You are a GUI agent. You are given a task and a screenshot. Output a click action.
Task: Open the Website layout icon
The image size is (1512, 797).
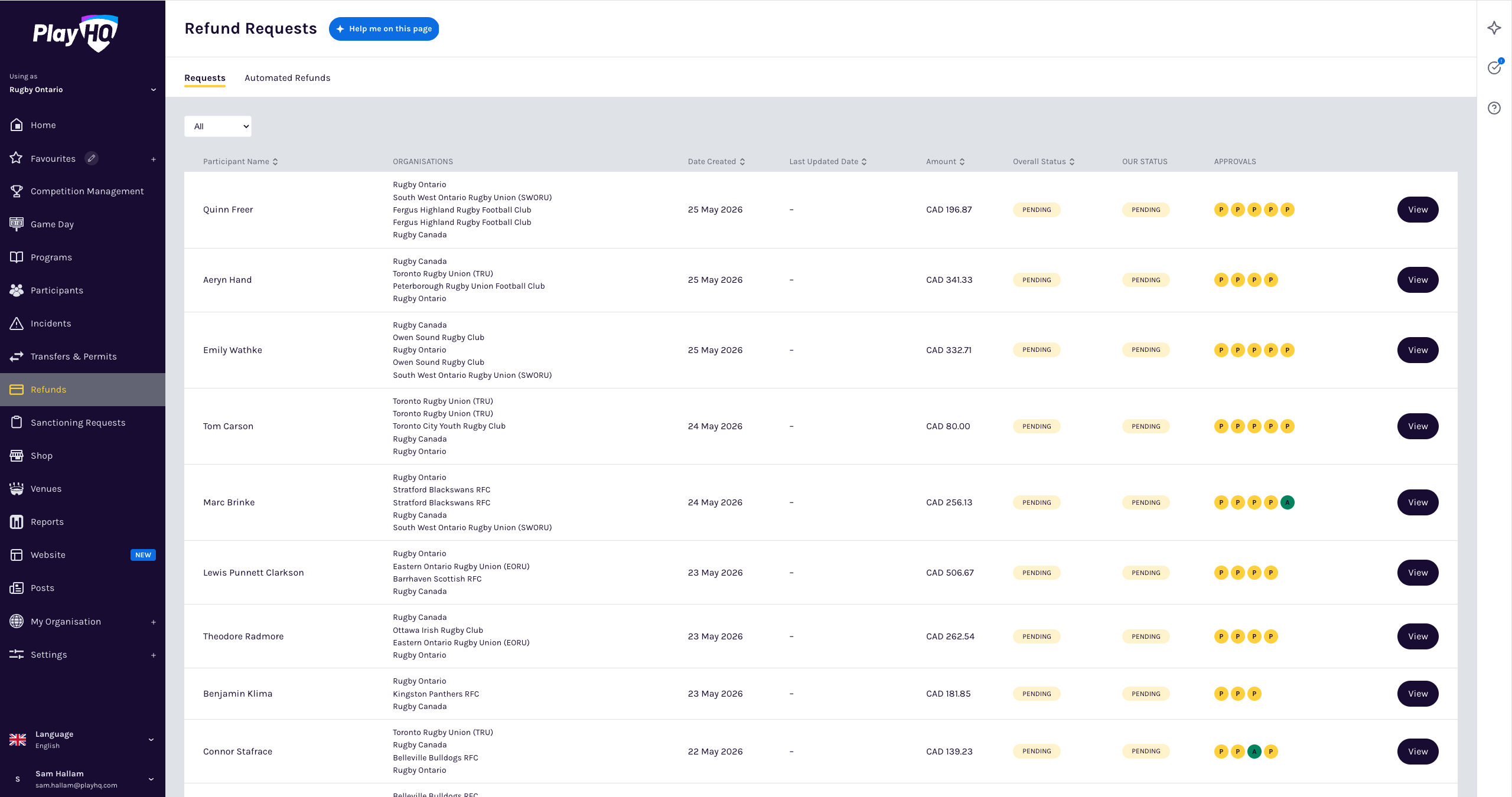[x=17, y=555]
